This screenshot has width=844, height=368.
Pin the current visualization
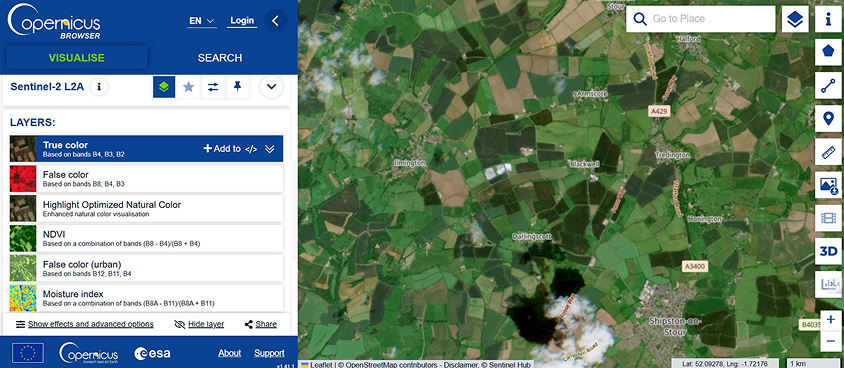coord(237,87)
